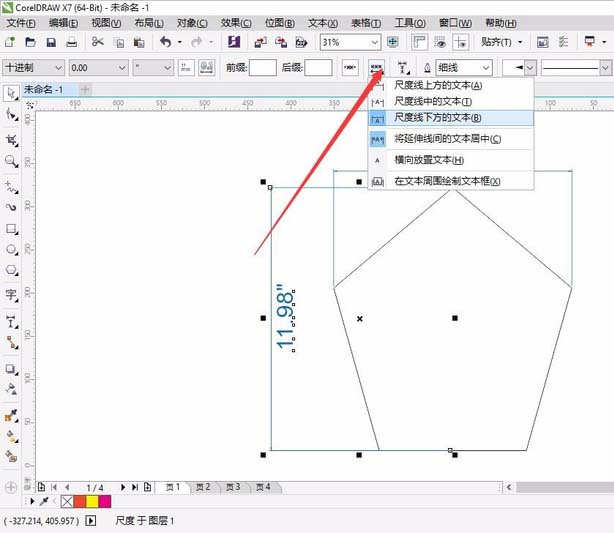This screenshot has height=533, width=614.
Task: Open the 文件(F) menu
Action: click(x=21, y=23)
